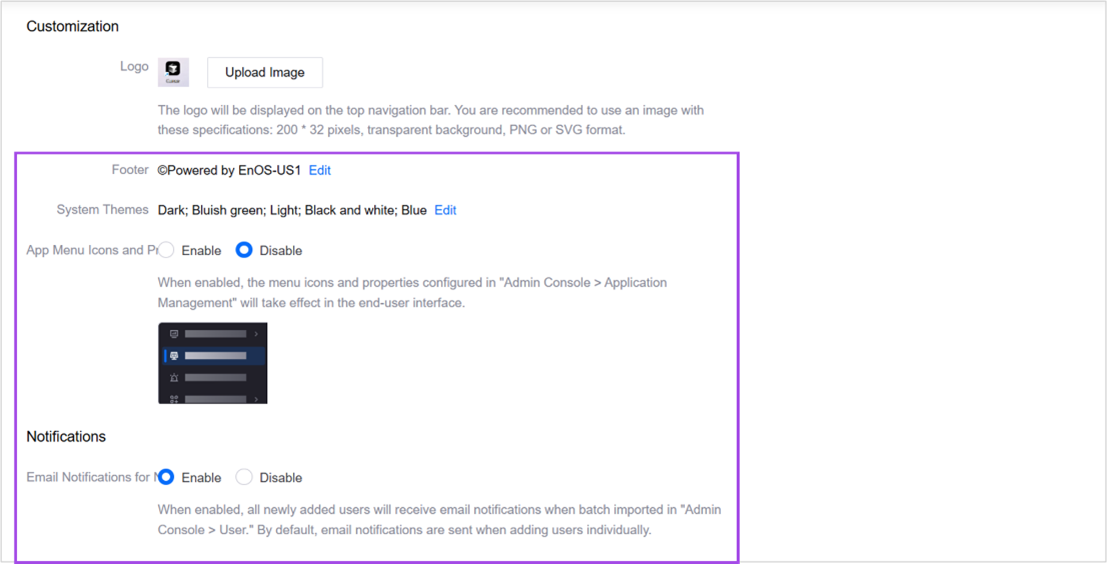
Task: Click the top row chevron in the preview
Action: pos(256,334)
